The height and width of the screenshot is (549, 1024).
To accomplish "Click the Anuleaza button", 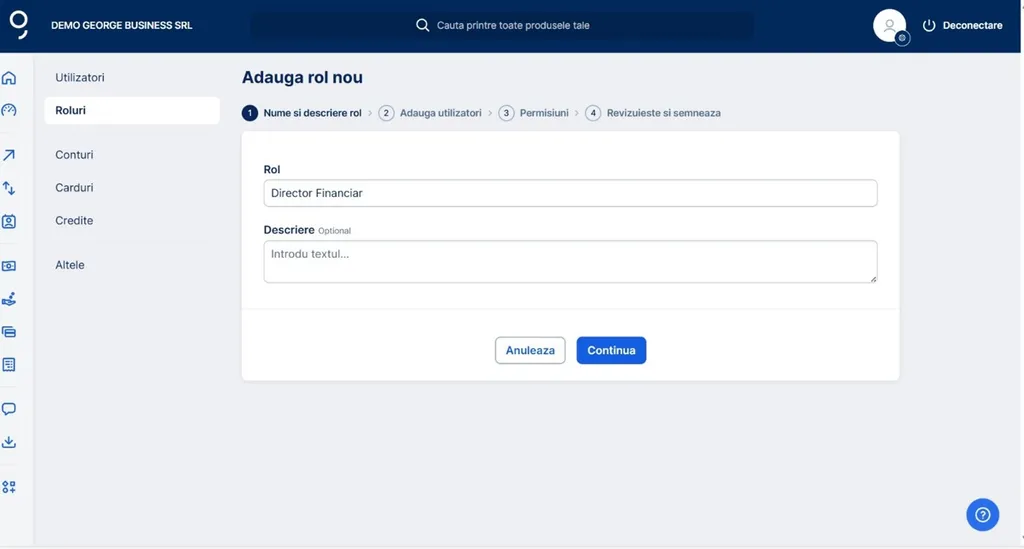I will click(x=530, y=351).
